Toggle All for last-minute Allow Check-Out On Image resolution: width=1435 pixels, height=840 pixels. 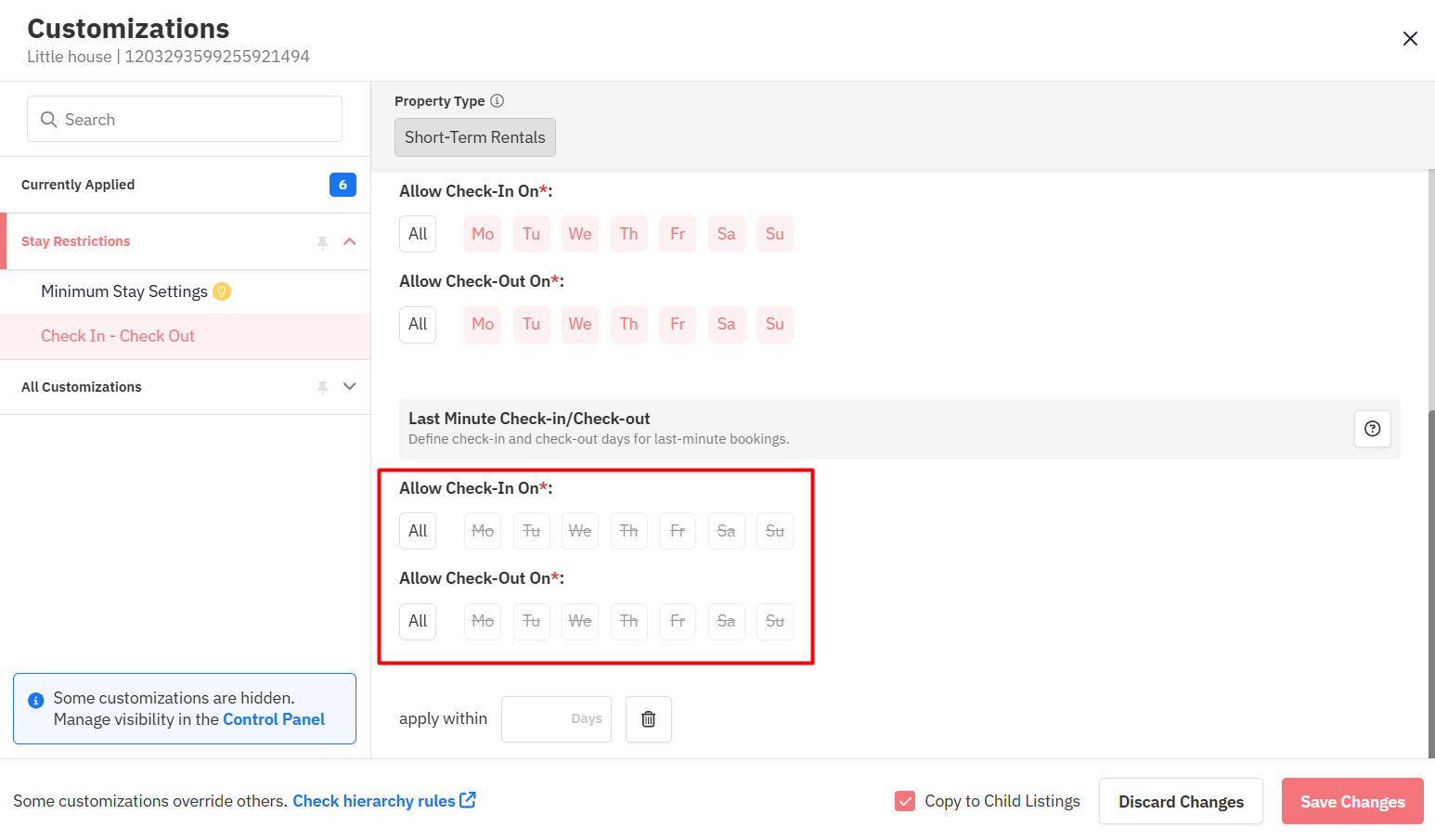pos(418,621)
